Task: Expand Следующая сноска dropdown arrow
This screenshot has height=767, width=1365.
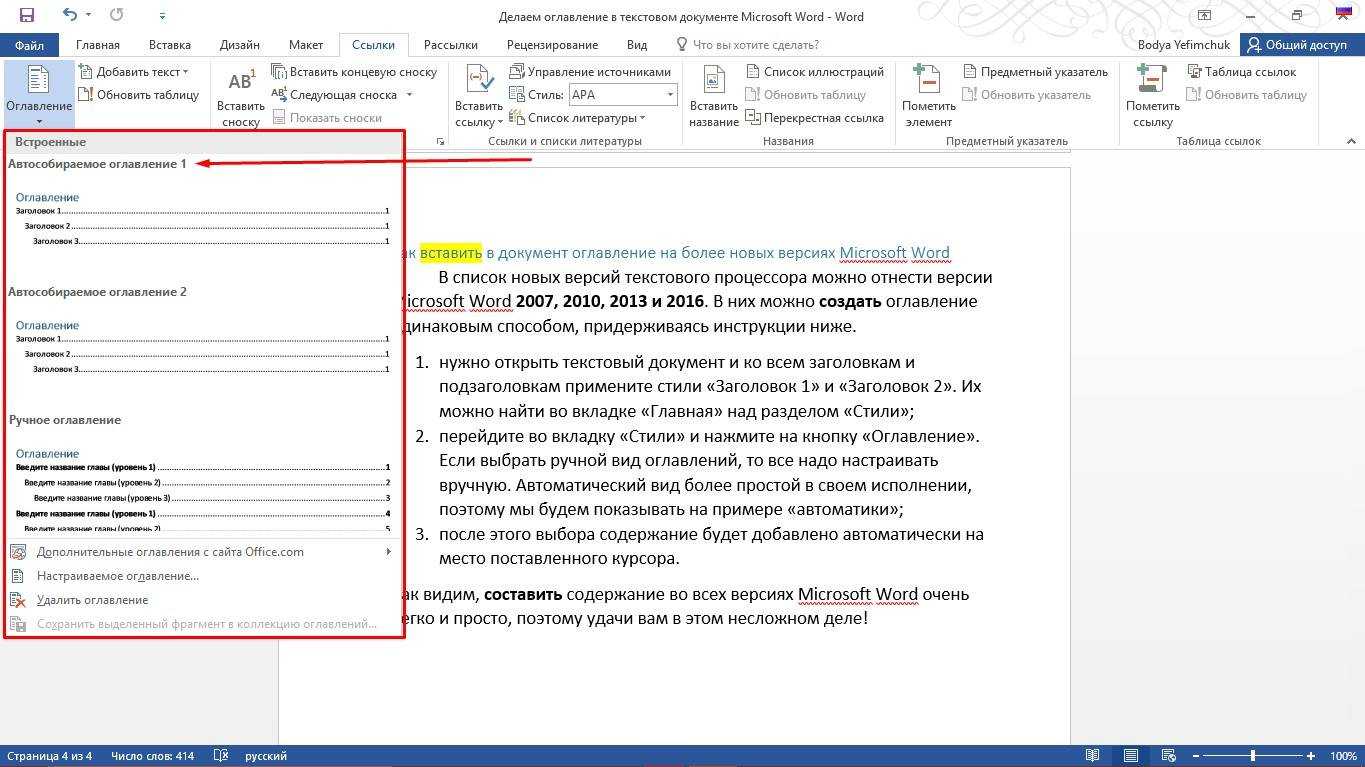Action: (409, 95)
